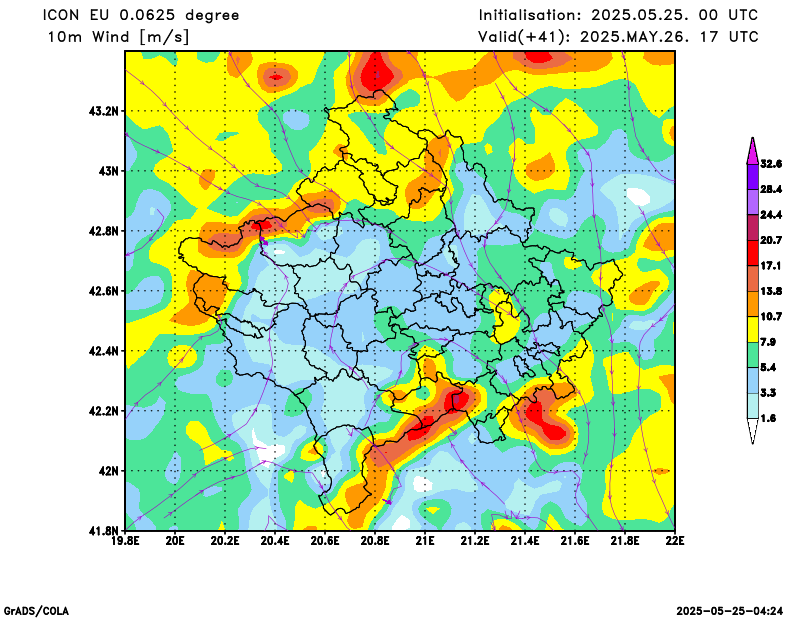Click the GrADS/COLA credit text
800x618 pixels.
tap(36, 611)
